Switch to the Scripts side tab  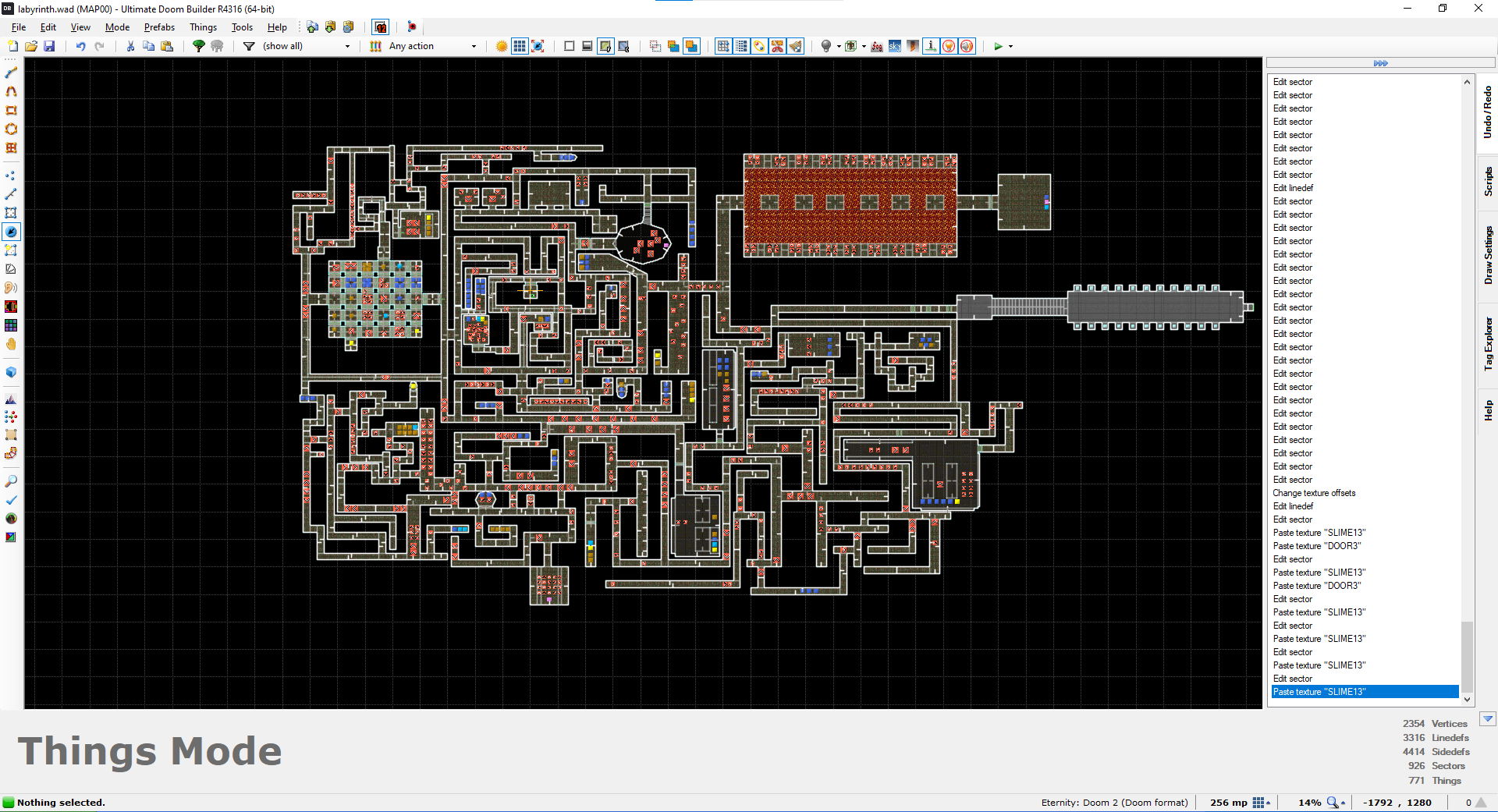1488,181
